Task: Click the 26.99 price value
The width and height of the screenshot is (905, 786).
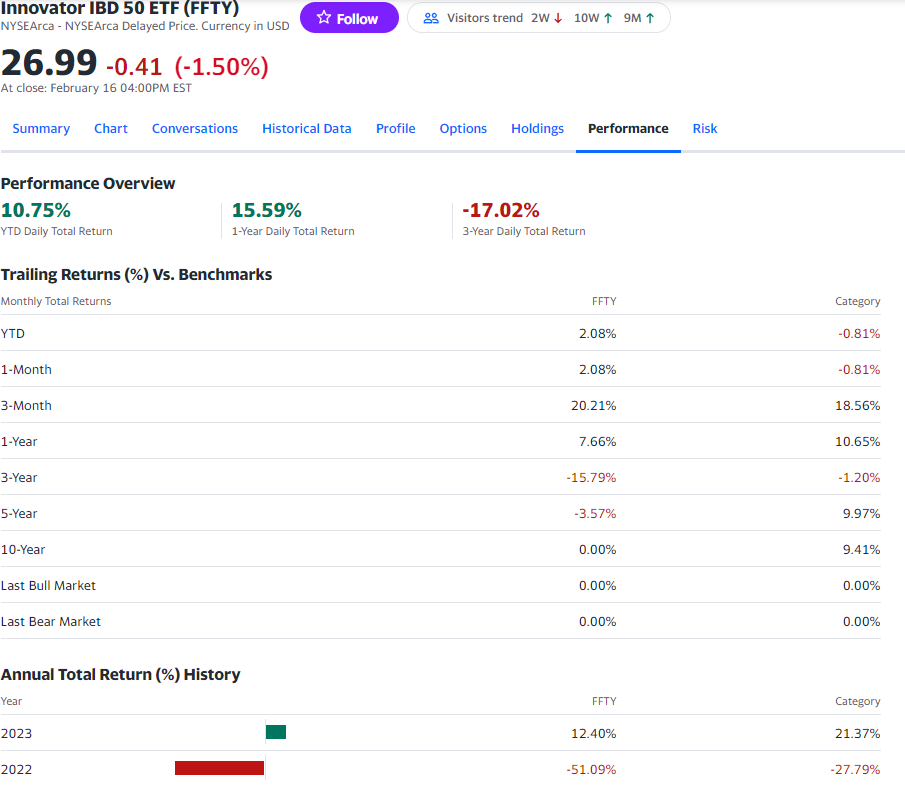Action: coord(49,62)
